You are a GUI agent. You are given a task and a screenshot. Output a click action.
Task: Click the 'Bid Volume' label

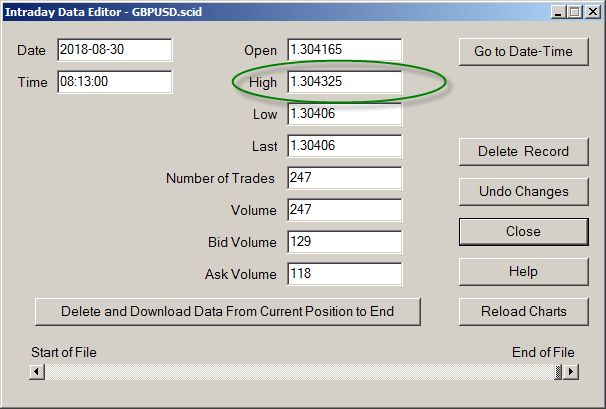(242, 242)
